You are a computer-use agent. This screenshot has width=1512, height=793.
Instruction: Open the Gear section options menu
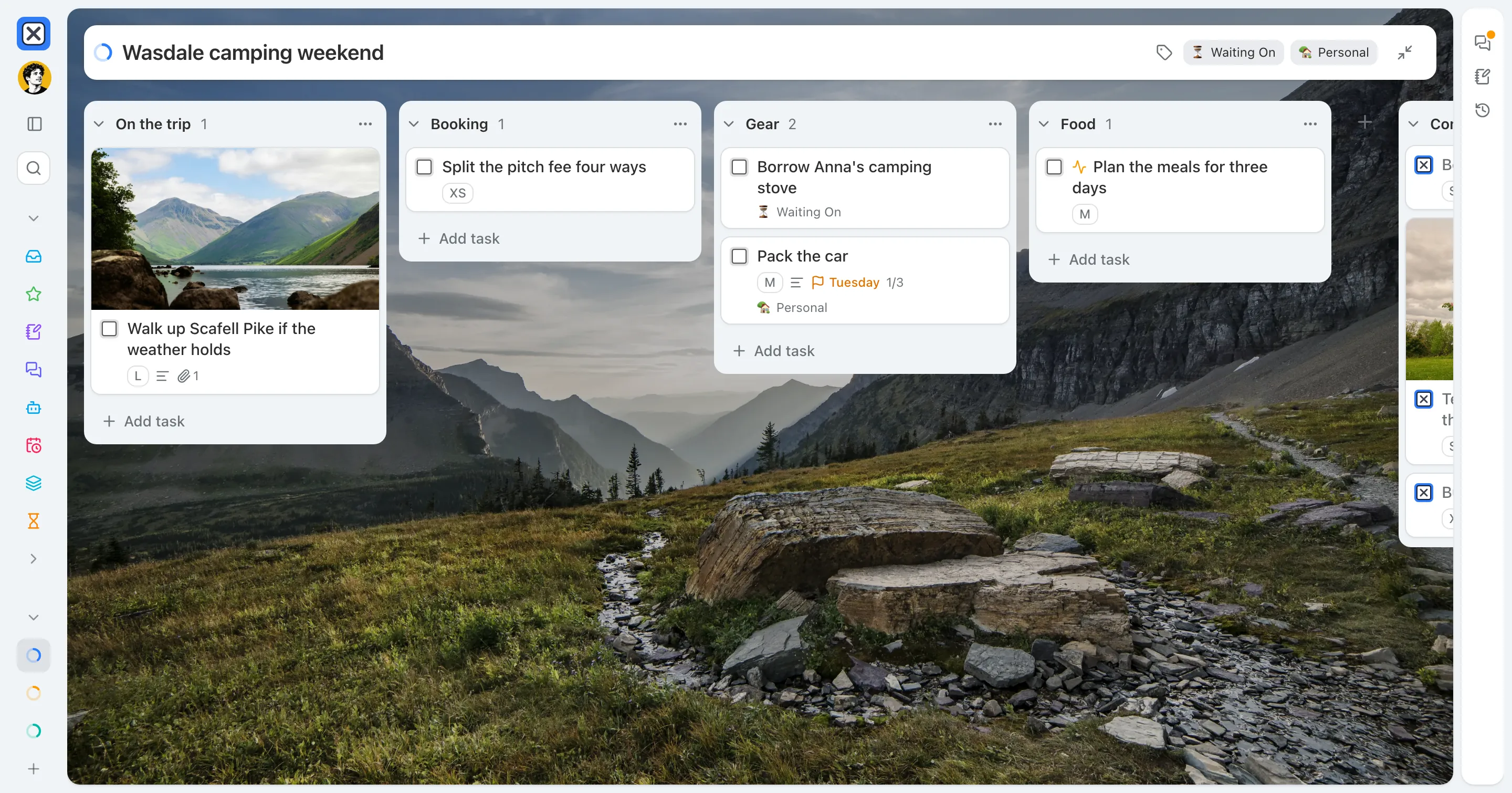(995, 124)
